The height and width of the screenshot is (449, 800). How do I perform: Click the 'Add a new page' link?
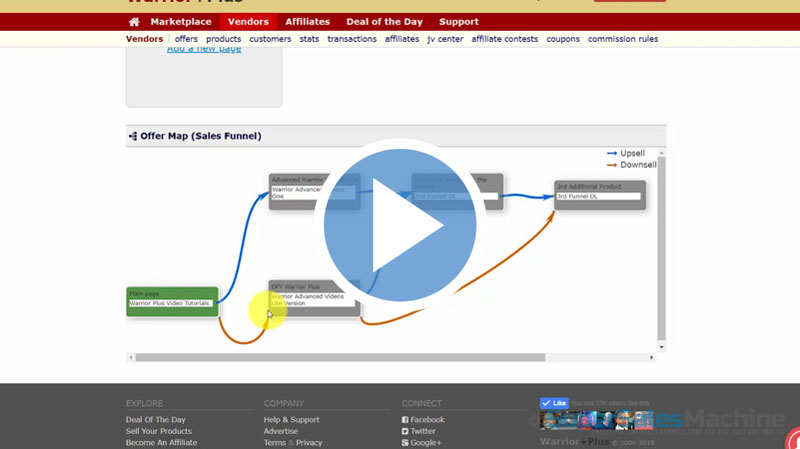point(204,49)
